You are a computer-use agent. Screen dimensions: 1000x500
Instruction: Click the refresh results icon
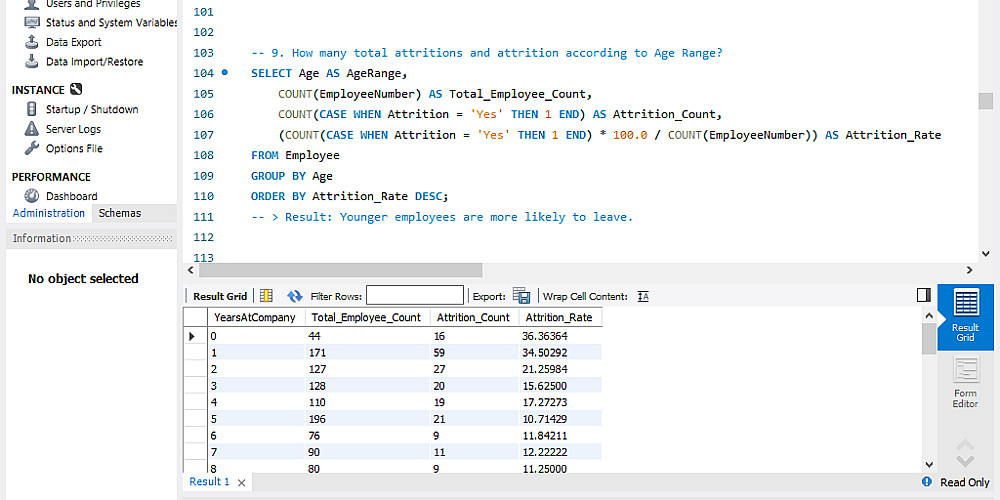(x=294, y=296)
